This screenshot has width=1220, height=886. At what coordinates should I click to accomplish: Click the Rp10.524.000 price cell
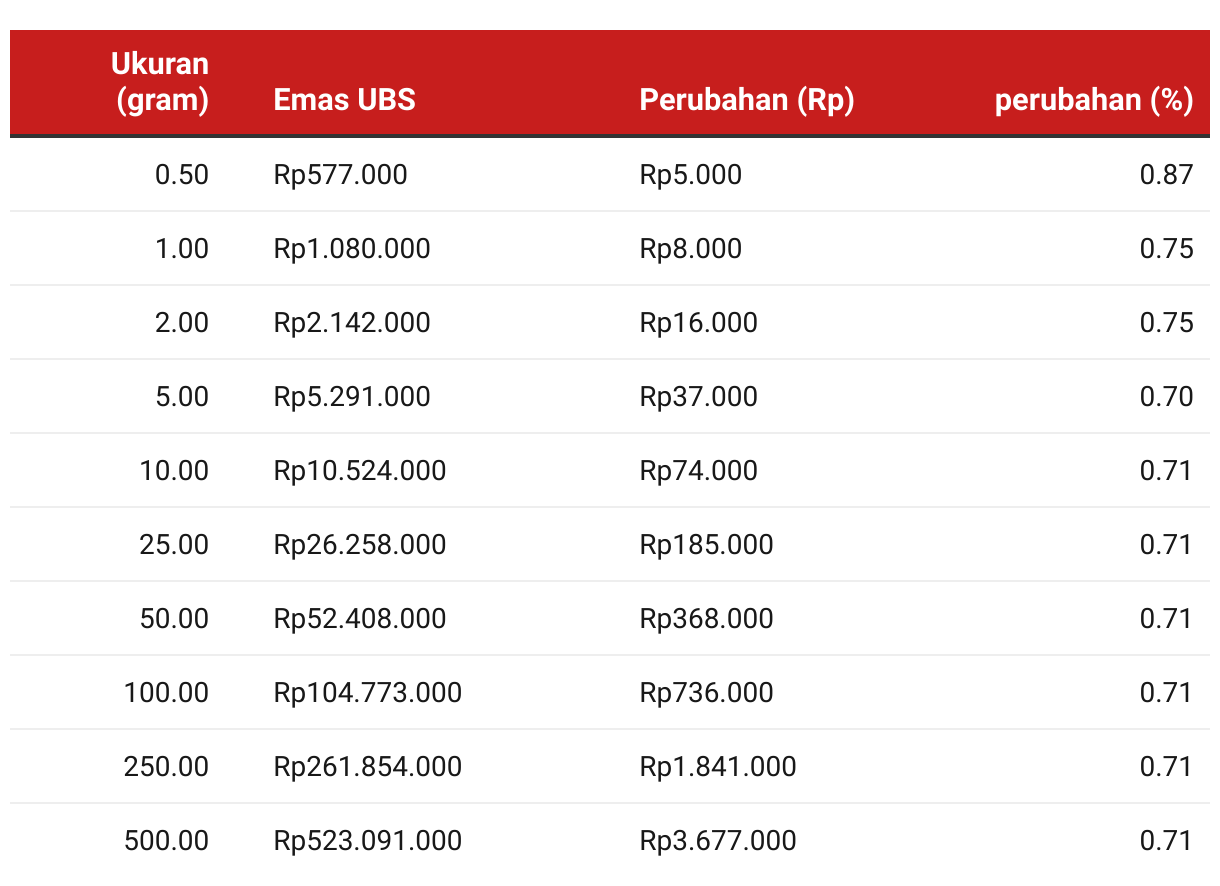360,471
